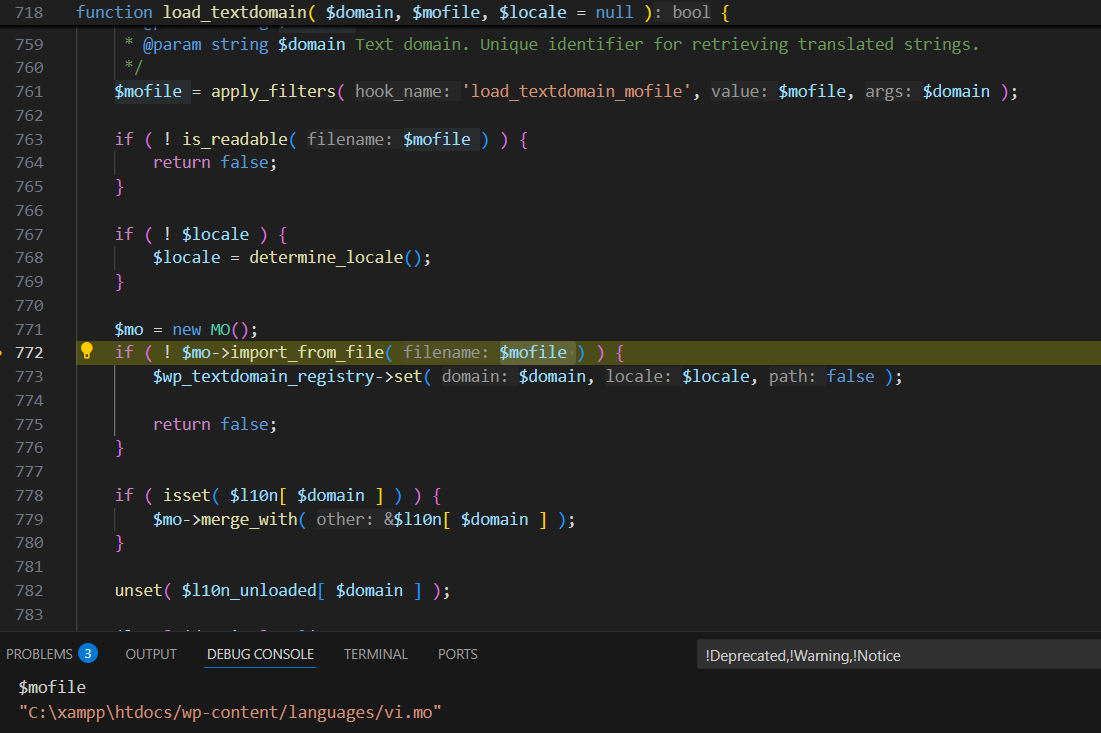Click the debug console filter input field
The width and height of the screenshot is (1101, 733).
pyautogui.click(x=899, y=655)
